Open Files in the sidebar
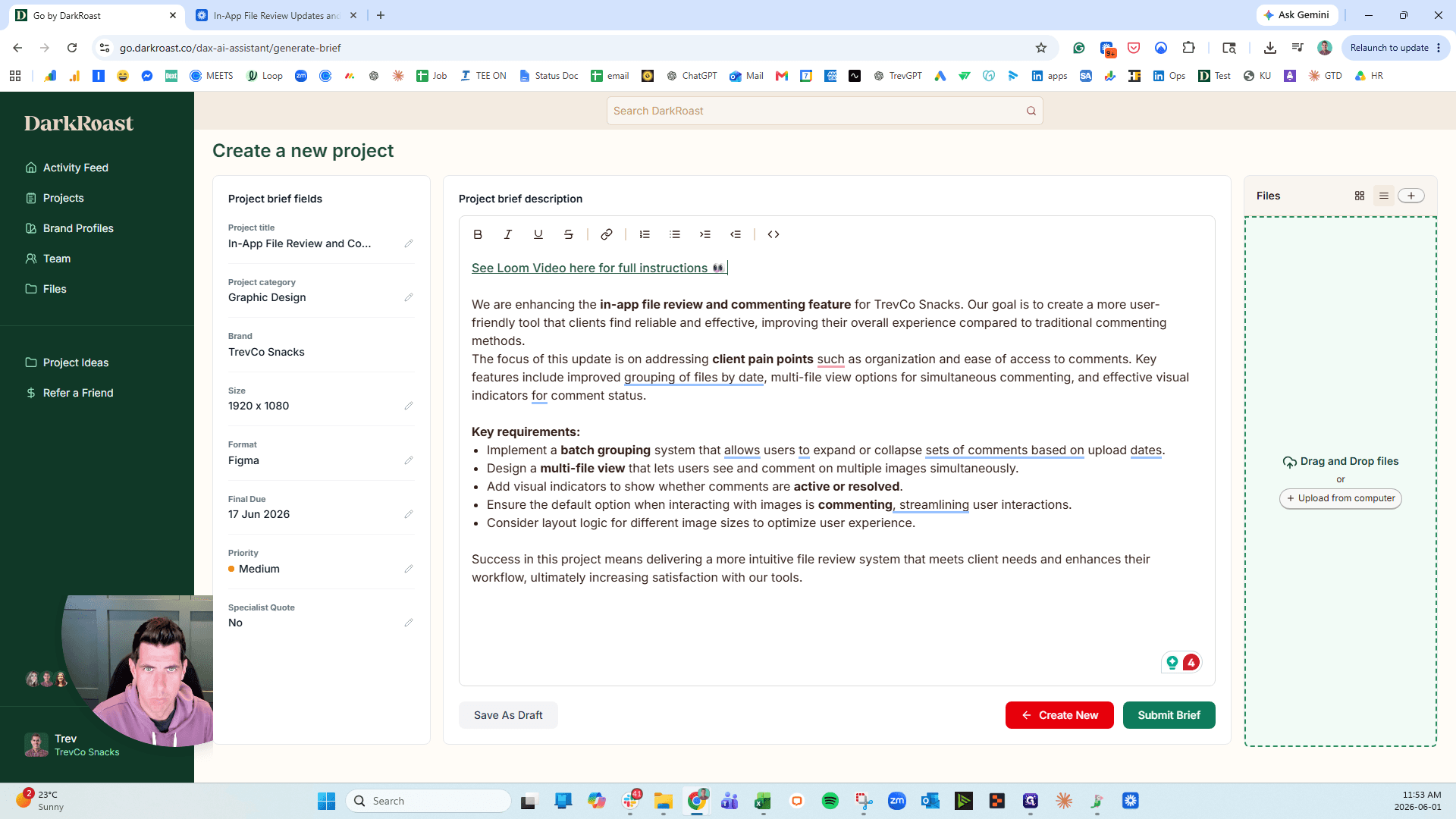This screenshot has width=1456, height=819. [45, 289]
